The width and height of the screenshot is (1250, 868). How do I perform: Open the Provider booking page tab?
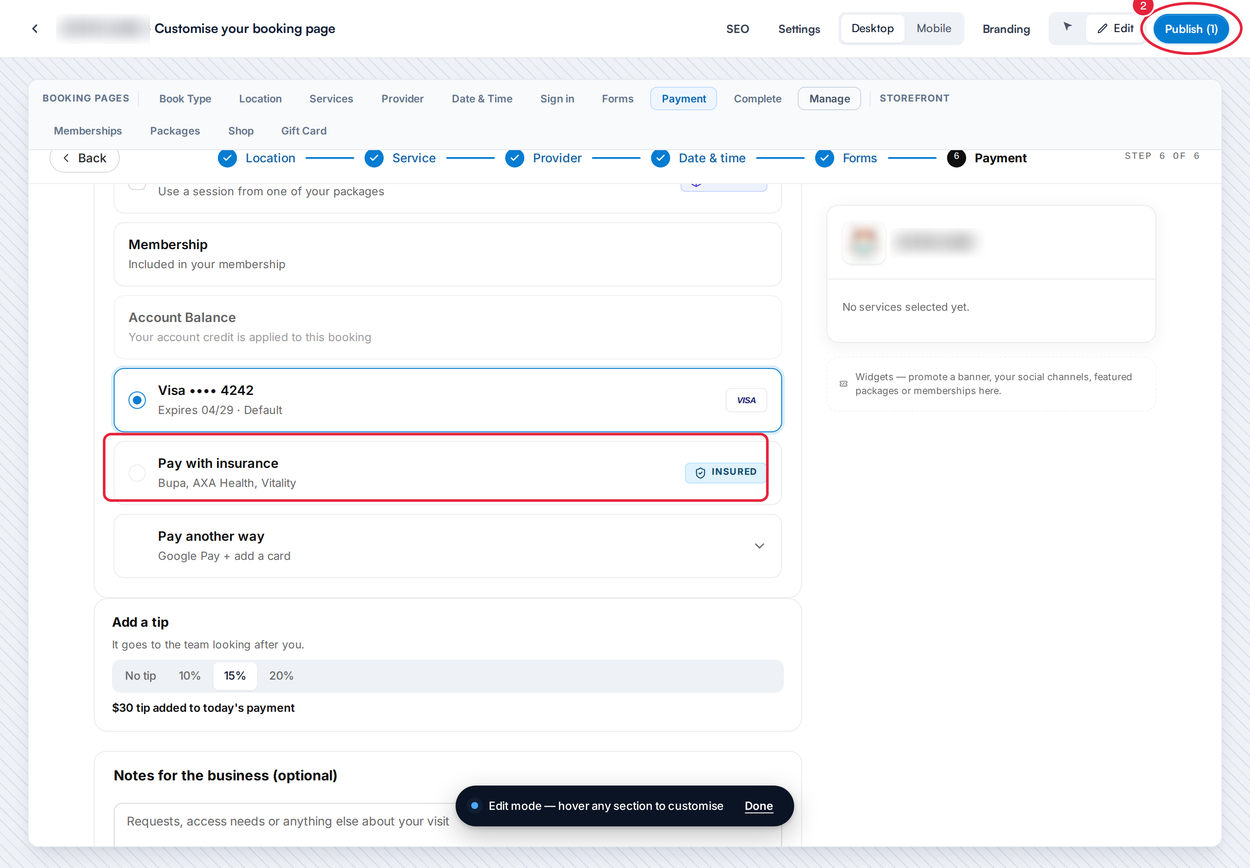tap(402, 99)
